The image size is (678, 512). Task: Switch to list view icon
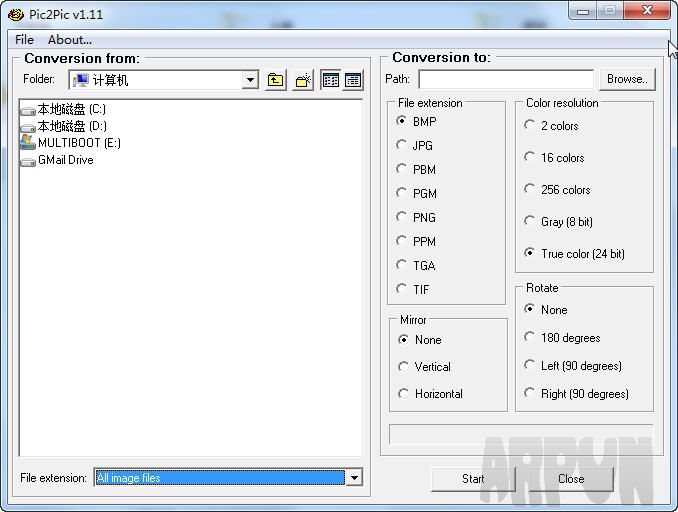[331, 80]
